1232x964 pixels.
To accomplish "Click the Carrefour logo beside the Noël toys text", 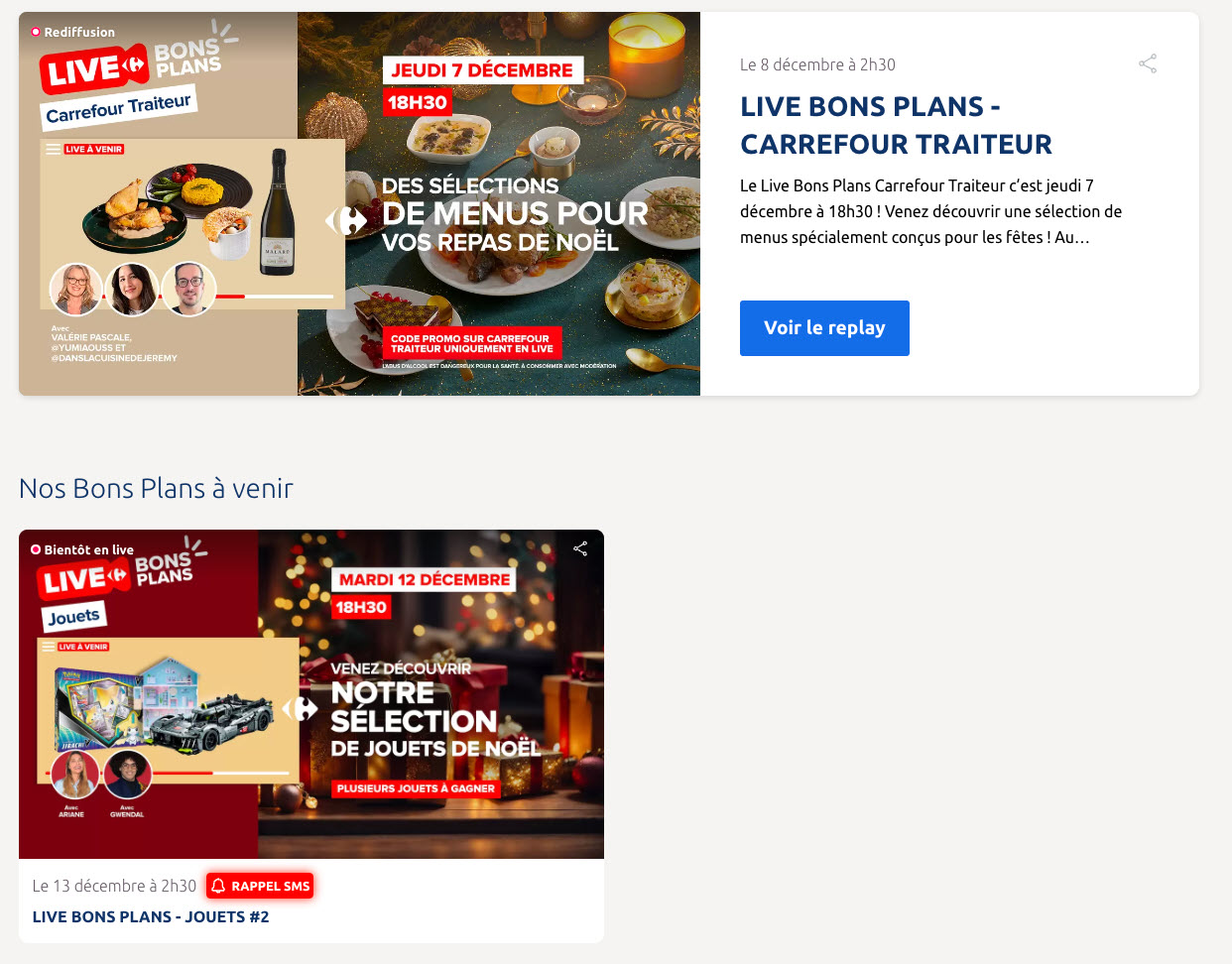I will 301,709.
